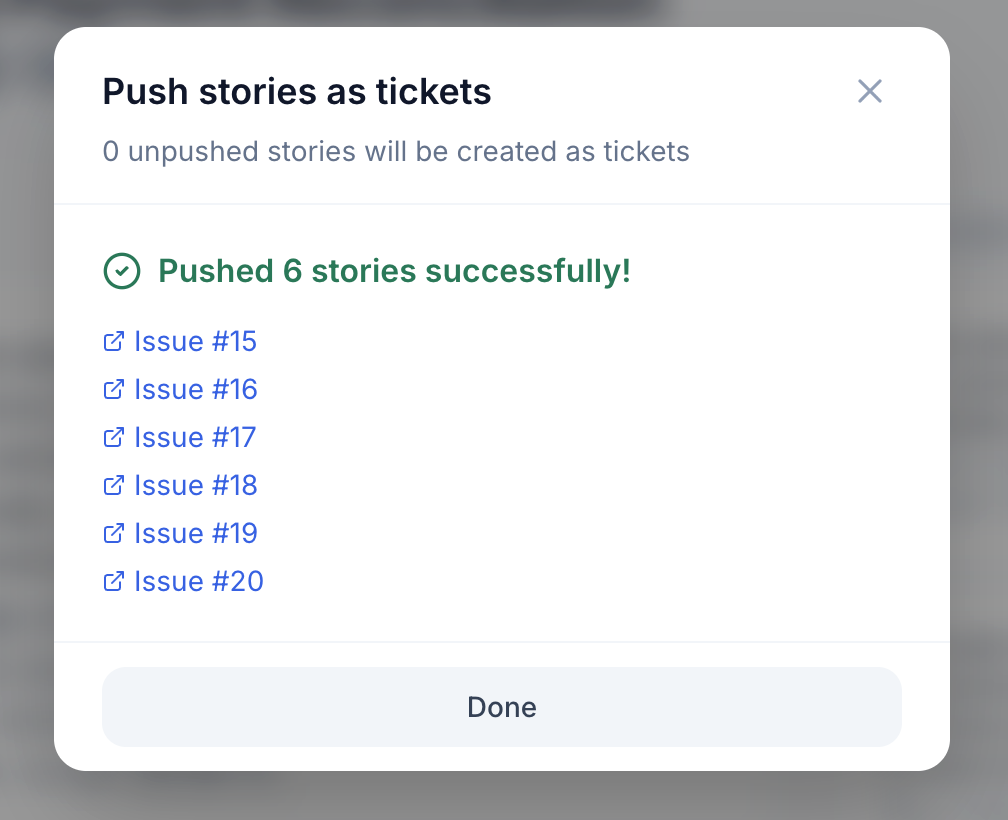Viewport: 1008px width, 820px height.
Task: Click the green success checkmark icon
Action: coord(122,271)
